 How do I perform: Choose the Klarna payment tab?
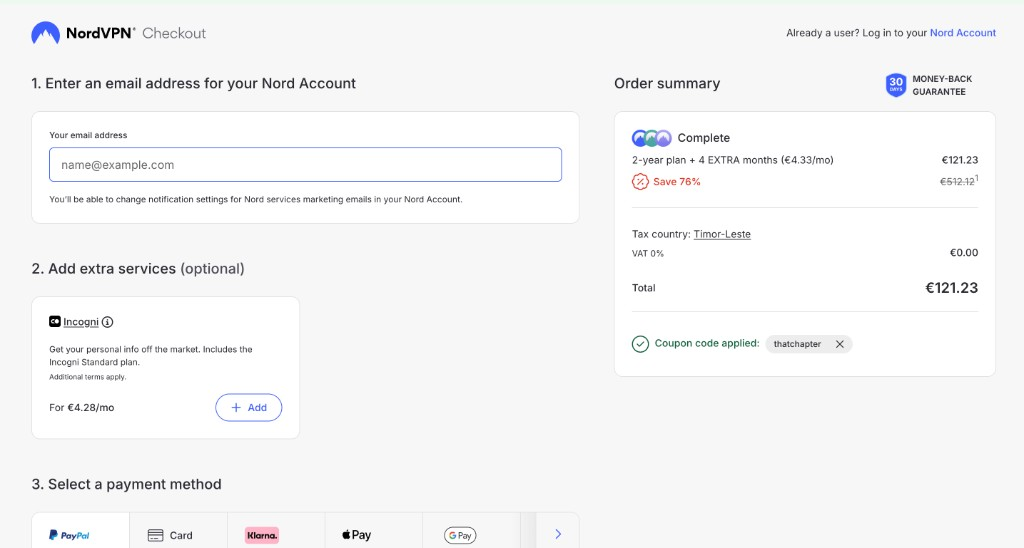276,531
